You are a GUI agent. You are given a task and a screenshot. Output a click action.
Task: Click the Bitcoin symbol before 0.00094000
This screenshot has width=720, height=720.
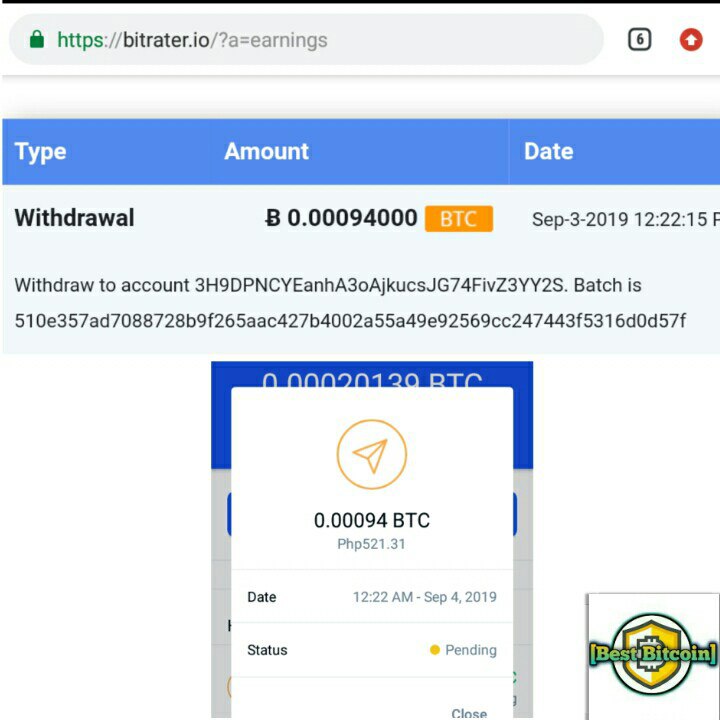tap(273, 218)
